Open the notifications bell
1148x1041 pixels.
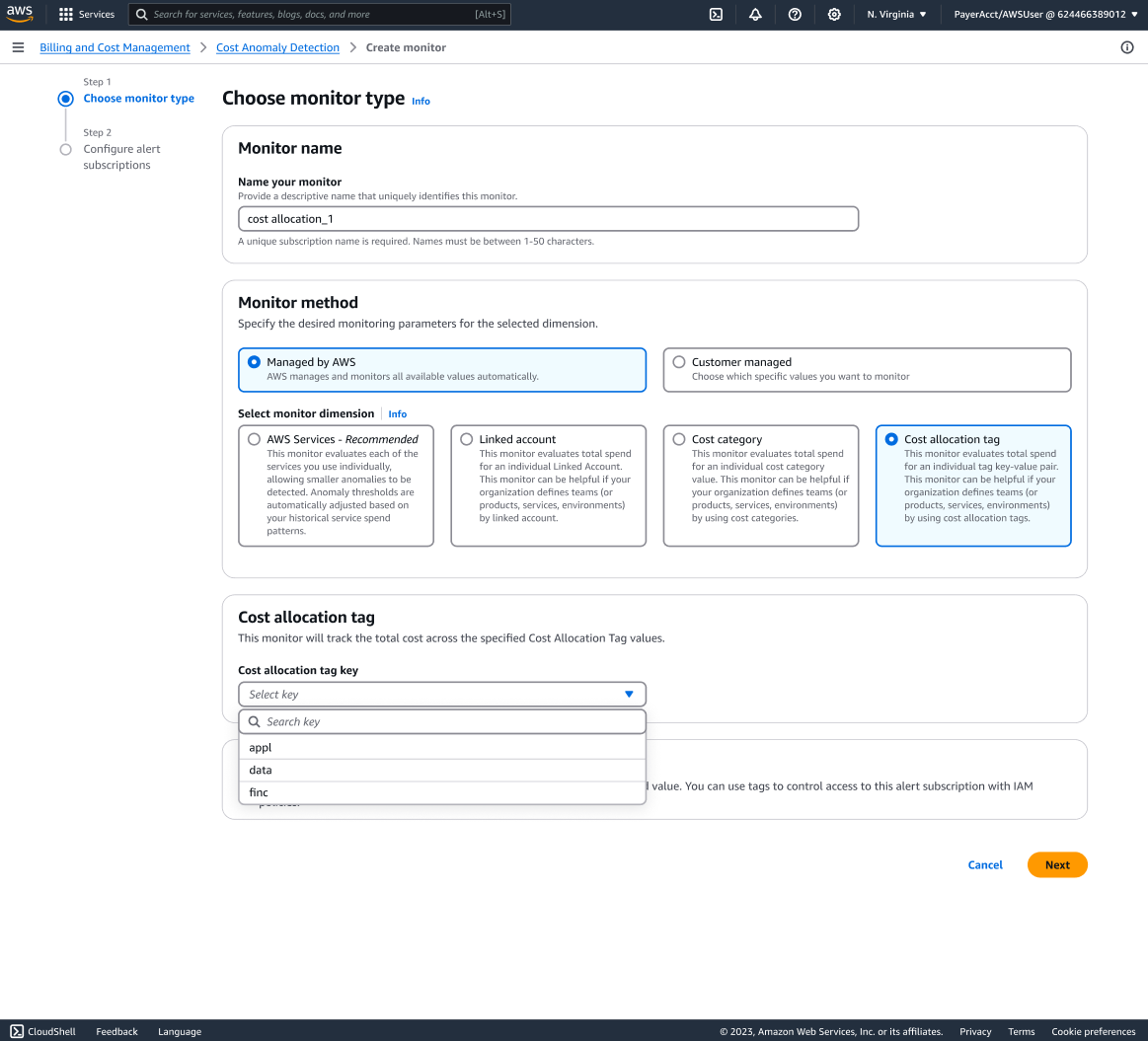755,15
